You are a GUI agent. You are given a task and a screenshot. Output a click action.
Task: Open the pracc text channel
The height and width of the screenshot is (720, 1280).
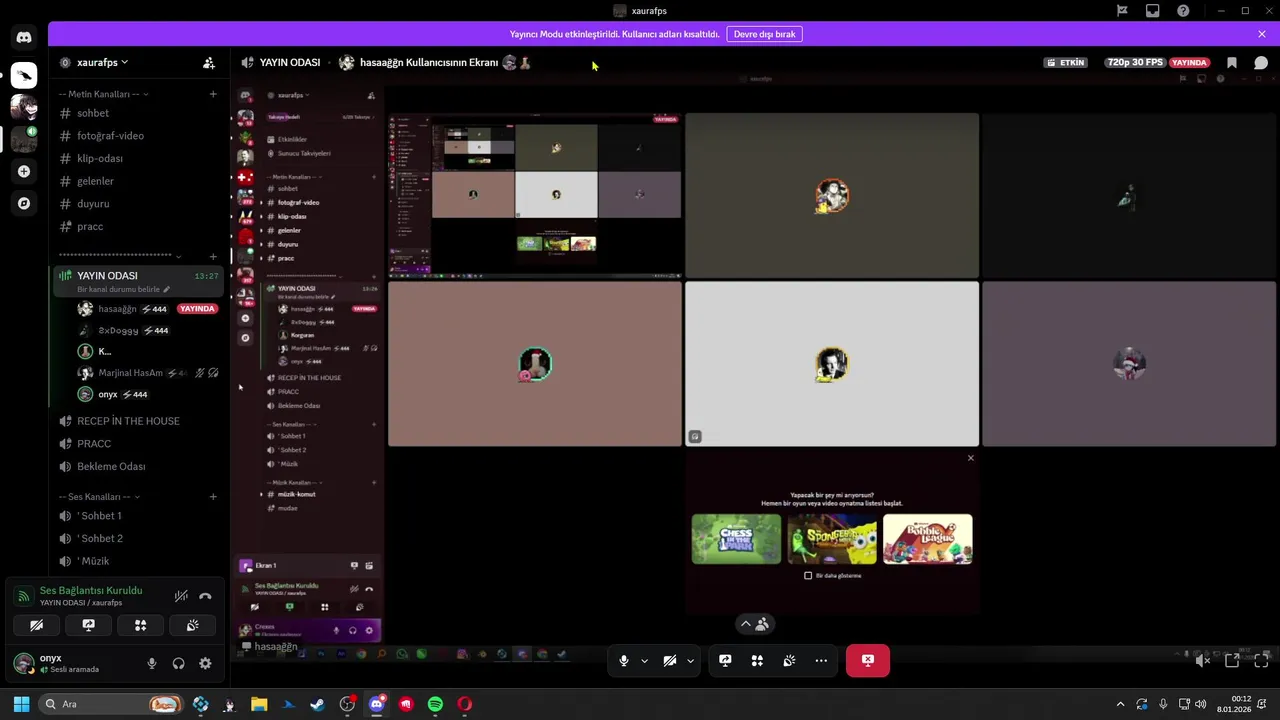[x=140, y=226]
